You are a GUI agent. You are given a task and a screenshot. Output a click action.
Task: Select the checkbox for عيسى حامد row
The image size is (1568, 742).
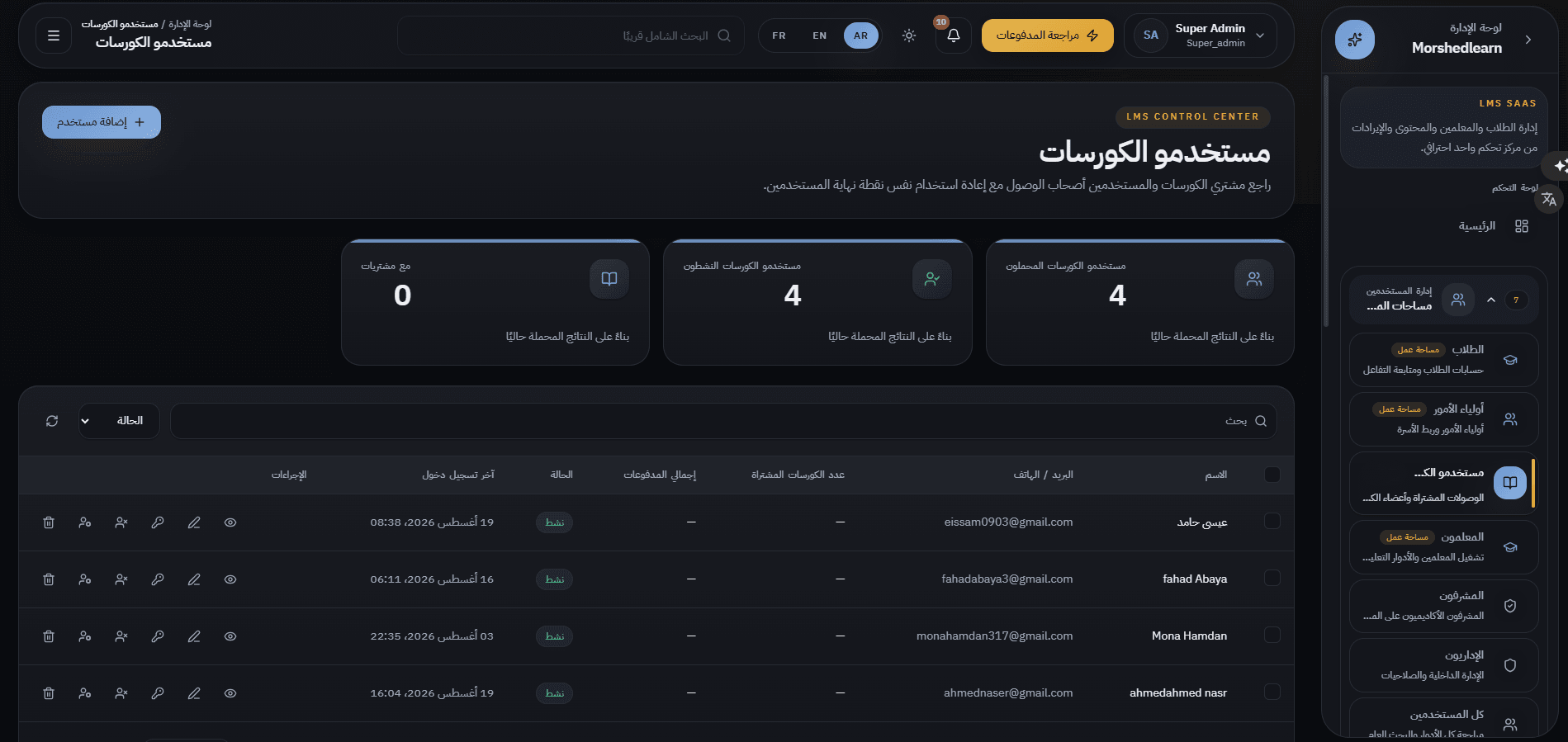[1272, 521]
